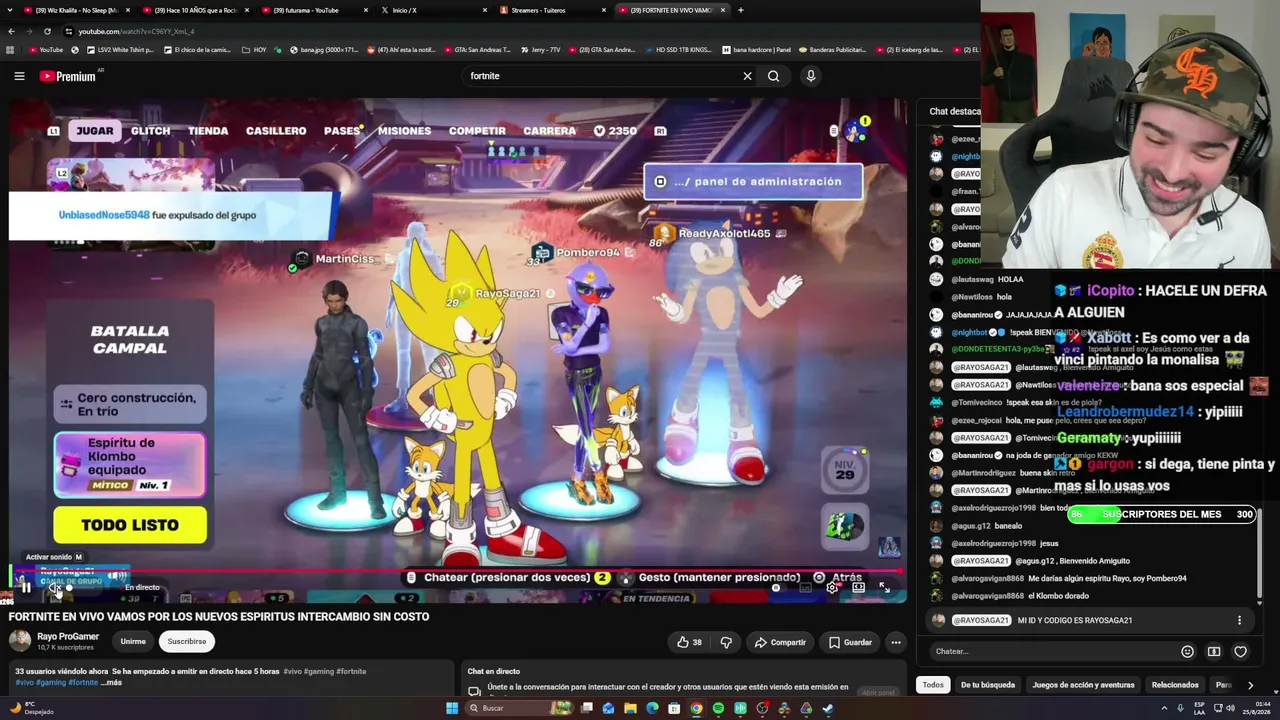Image resolution: width=1280 pixels, height=720 pixels.
Task: Go to YouTube Premium home logo
Action: tap(68, 76)
